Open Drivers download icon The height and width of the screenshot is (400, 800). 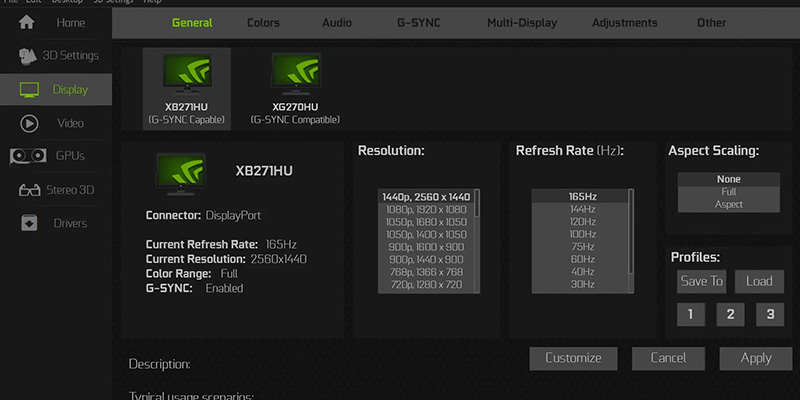(29, 223)
